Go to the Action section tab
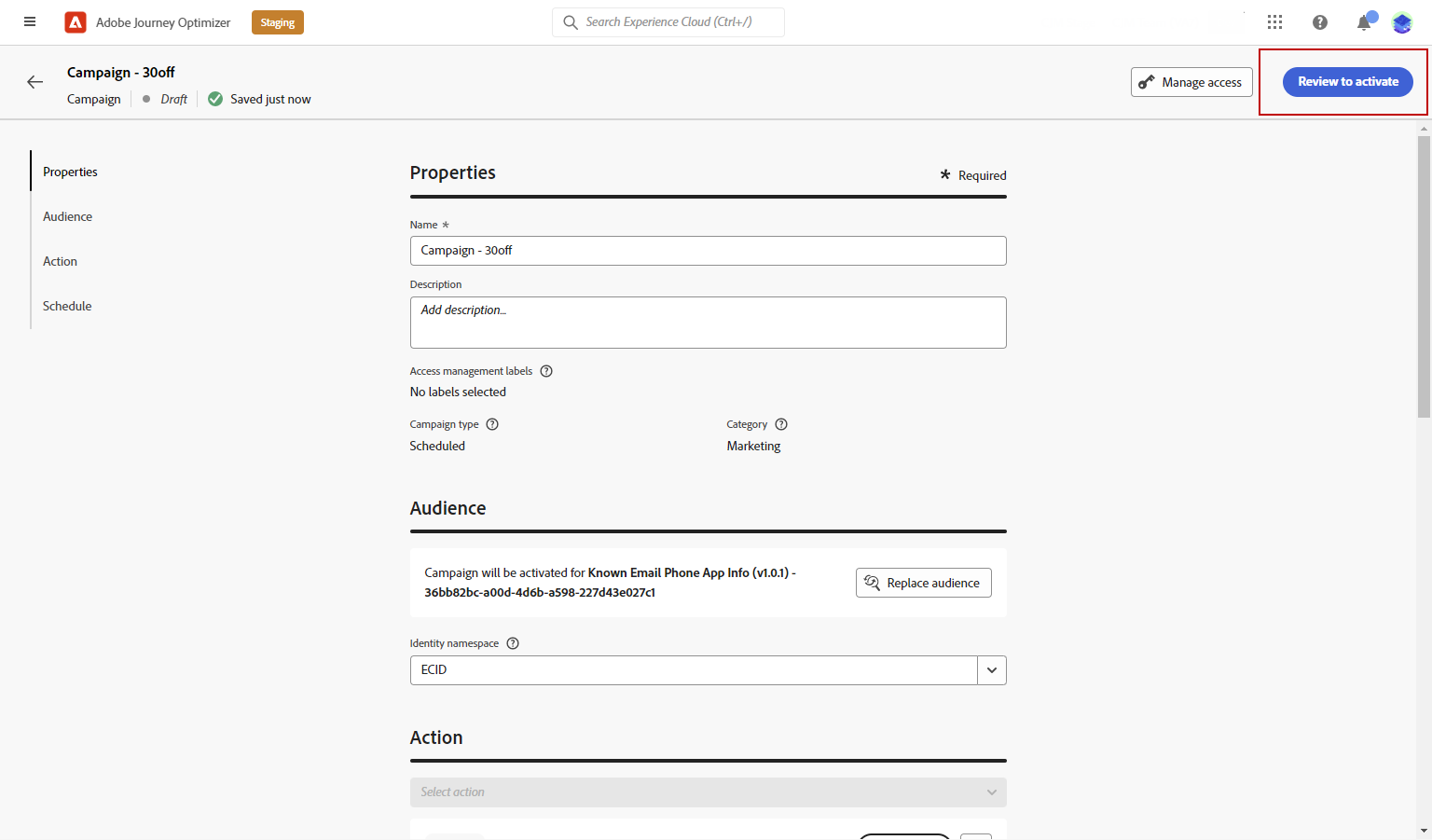This screenshot has width=1432, height=840. coord(61,261)
